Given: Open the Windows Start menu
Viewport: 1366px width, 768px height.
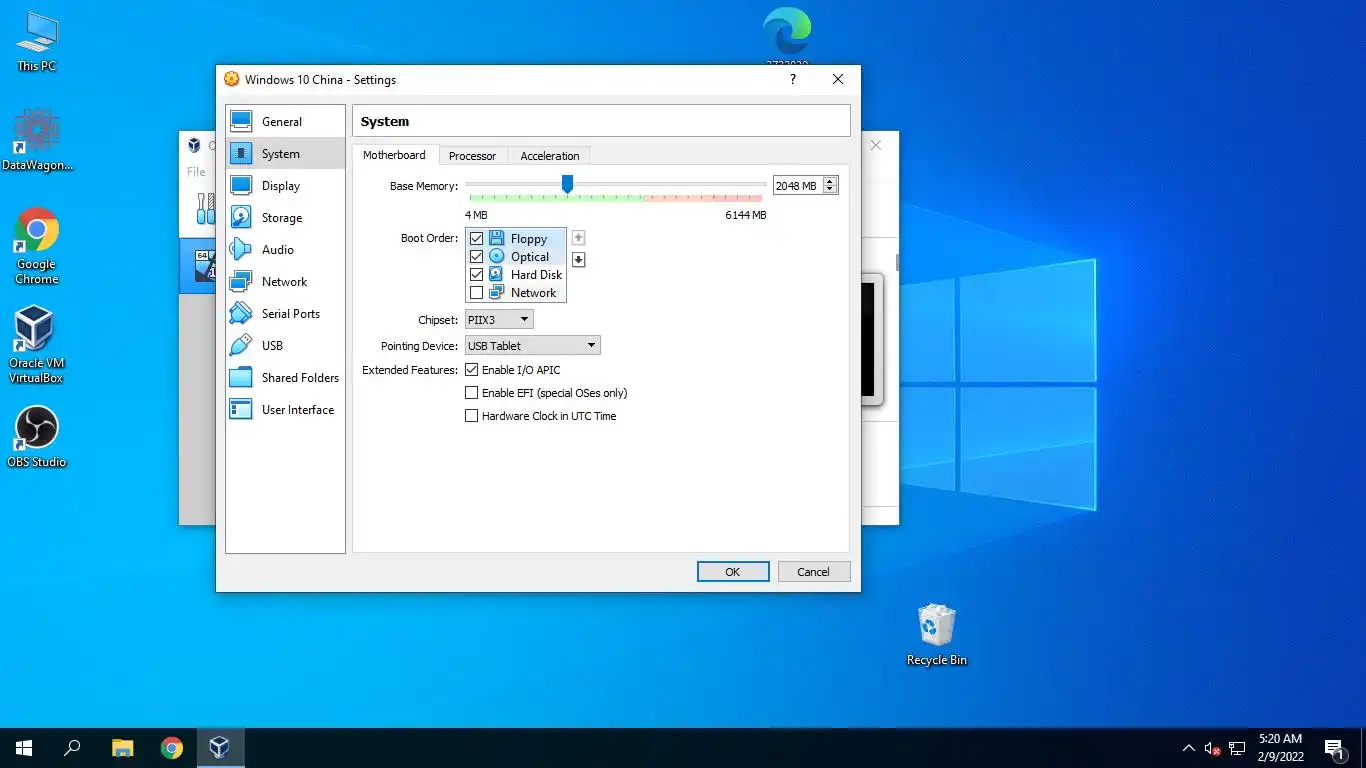Looking at the screenshot, I should pos(24,747).
